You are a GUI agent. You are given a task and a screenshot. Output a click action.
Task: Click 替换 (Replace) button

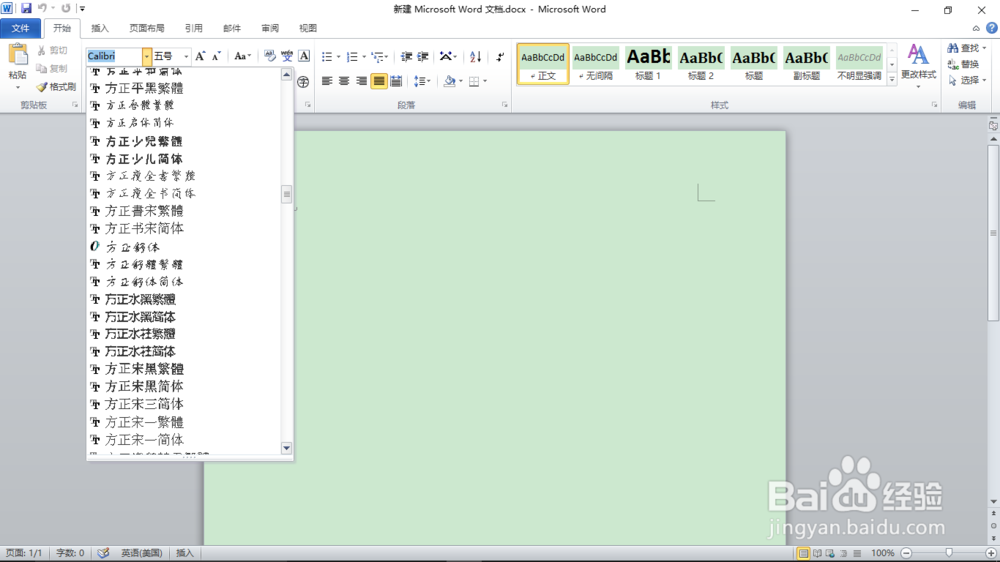(964, 64)
